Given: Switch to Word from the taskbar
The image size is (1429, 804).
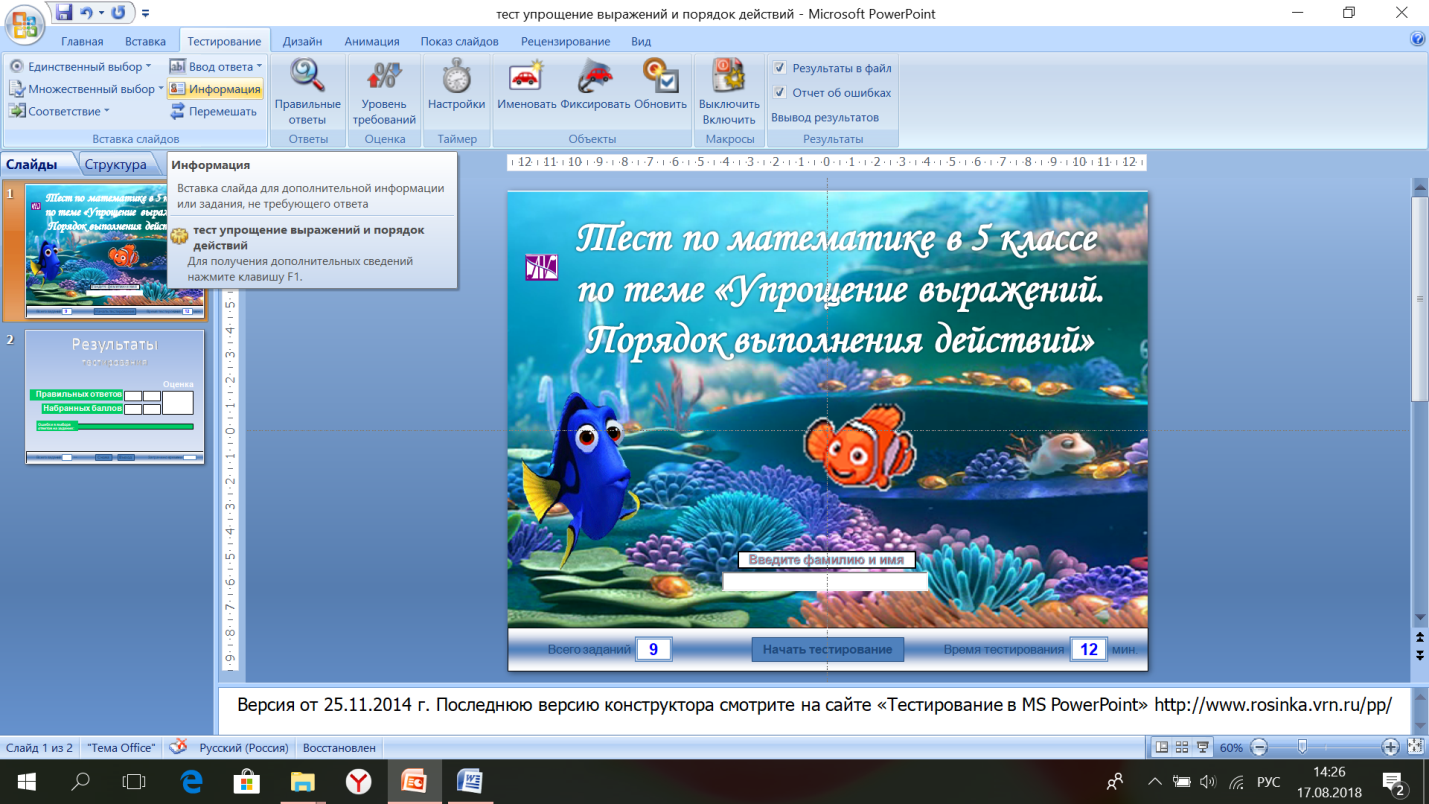Looking at the screenshot, I should point(469,781).
